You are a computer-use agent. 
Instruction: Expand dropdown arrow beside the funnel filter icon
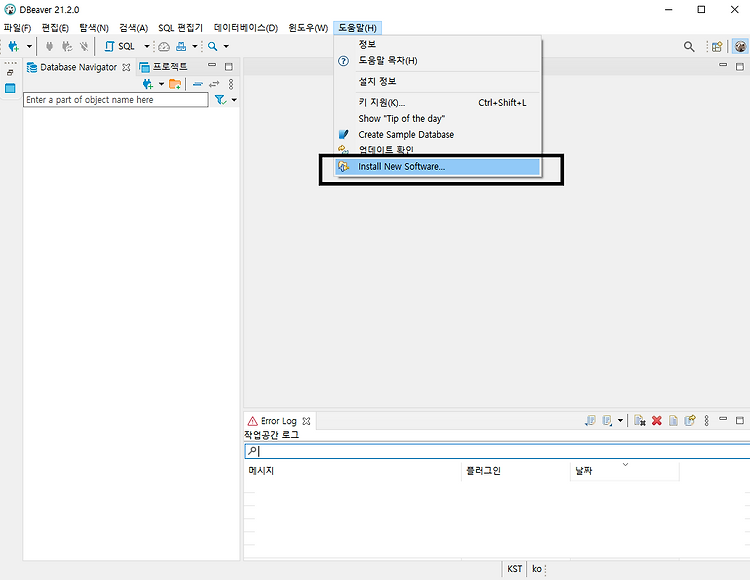coord(234,99)
